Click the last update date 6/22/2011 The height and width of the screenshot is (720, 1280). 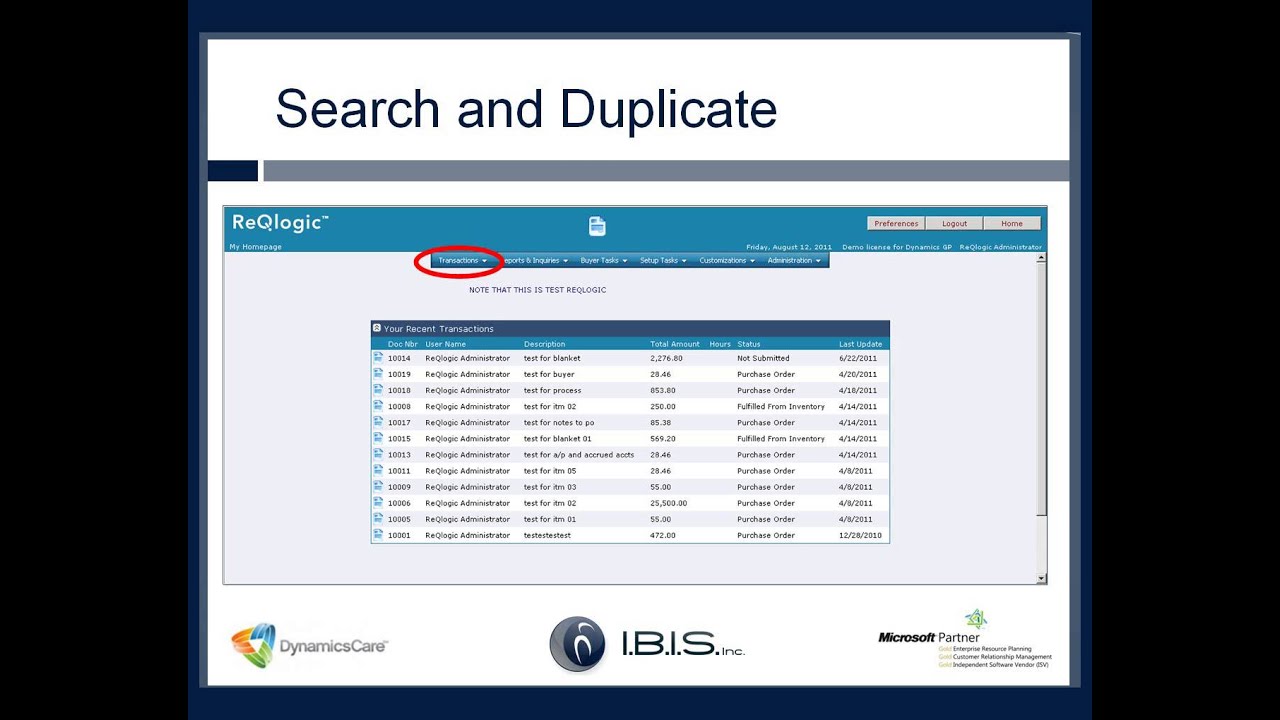(856, 358)
